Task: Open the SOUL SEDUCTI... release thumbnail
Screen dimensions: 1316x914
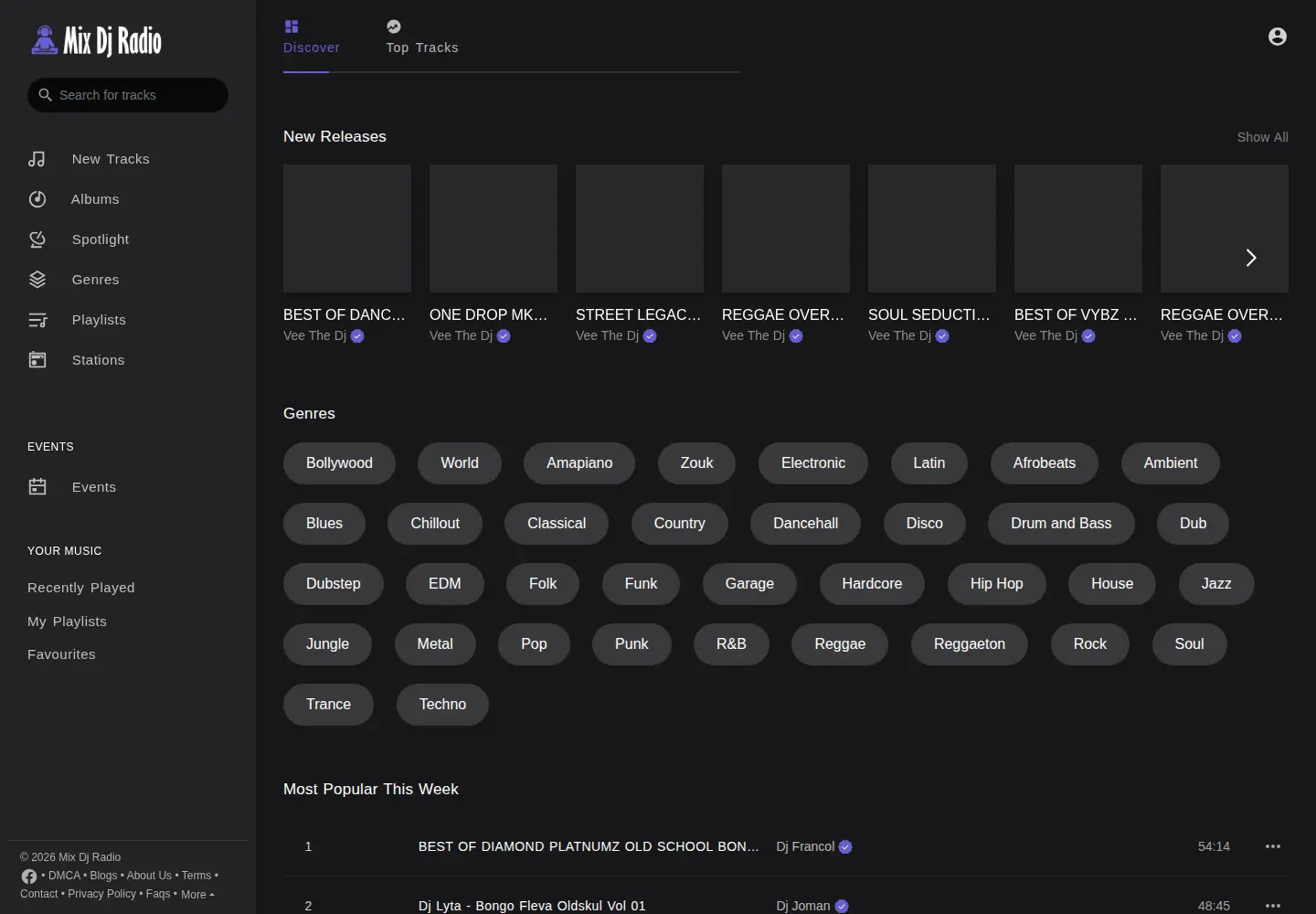Action: point(932,228)
